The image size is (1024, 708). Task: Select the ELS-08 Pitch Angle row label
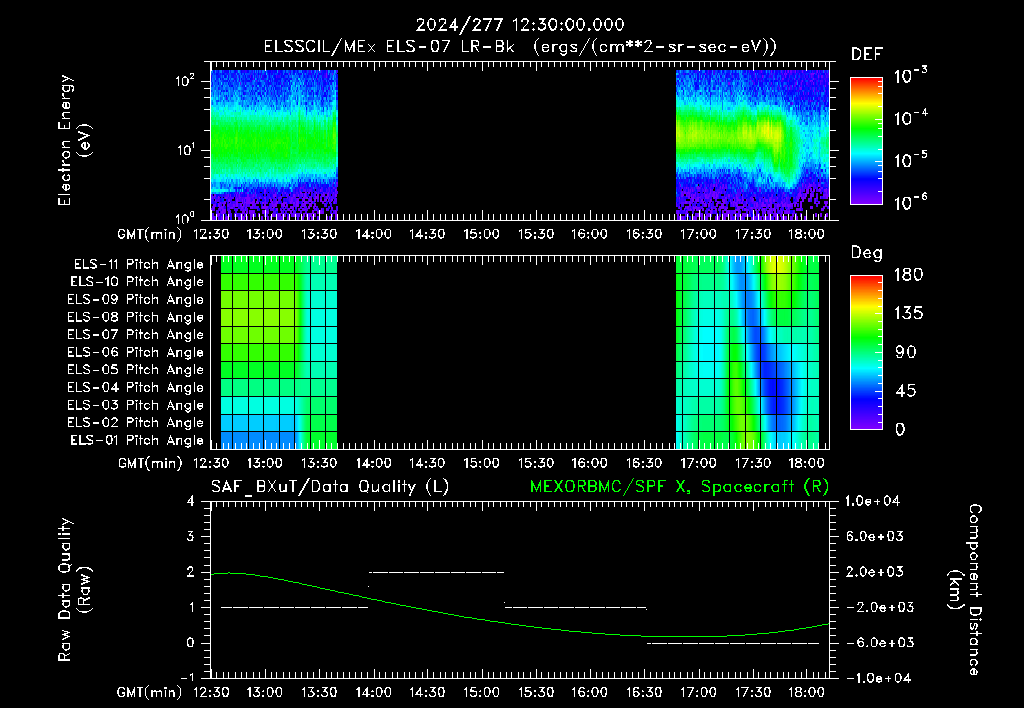136,317
